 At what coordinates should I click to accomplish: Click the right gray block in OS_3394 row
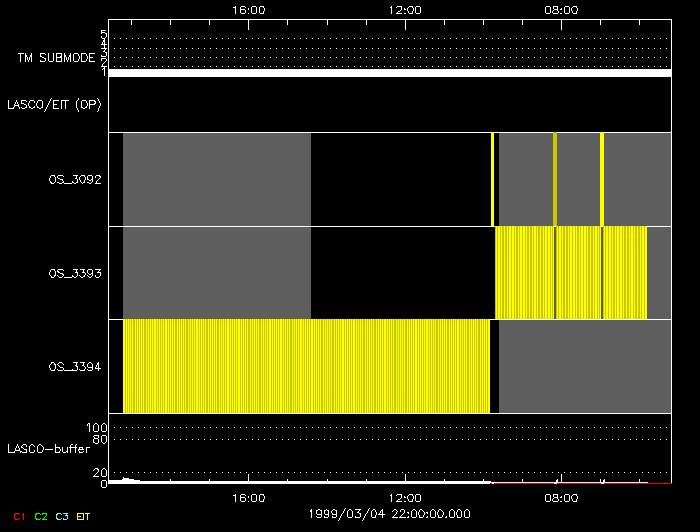click(x=584, y=366)
